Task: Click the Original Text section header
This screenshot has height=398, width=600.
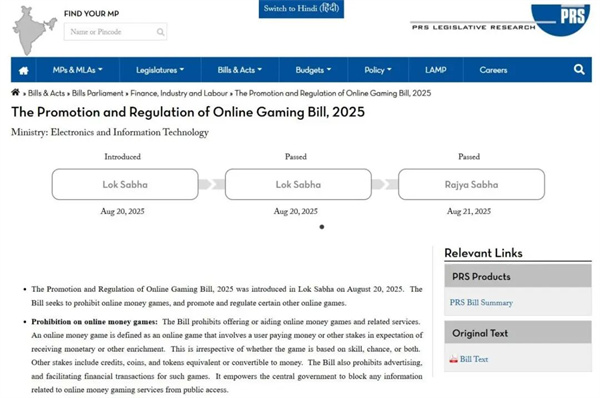Action: (x=518, y=333)
